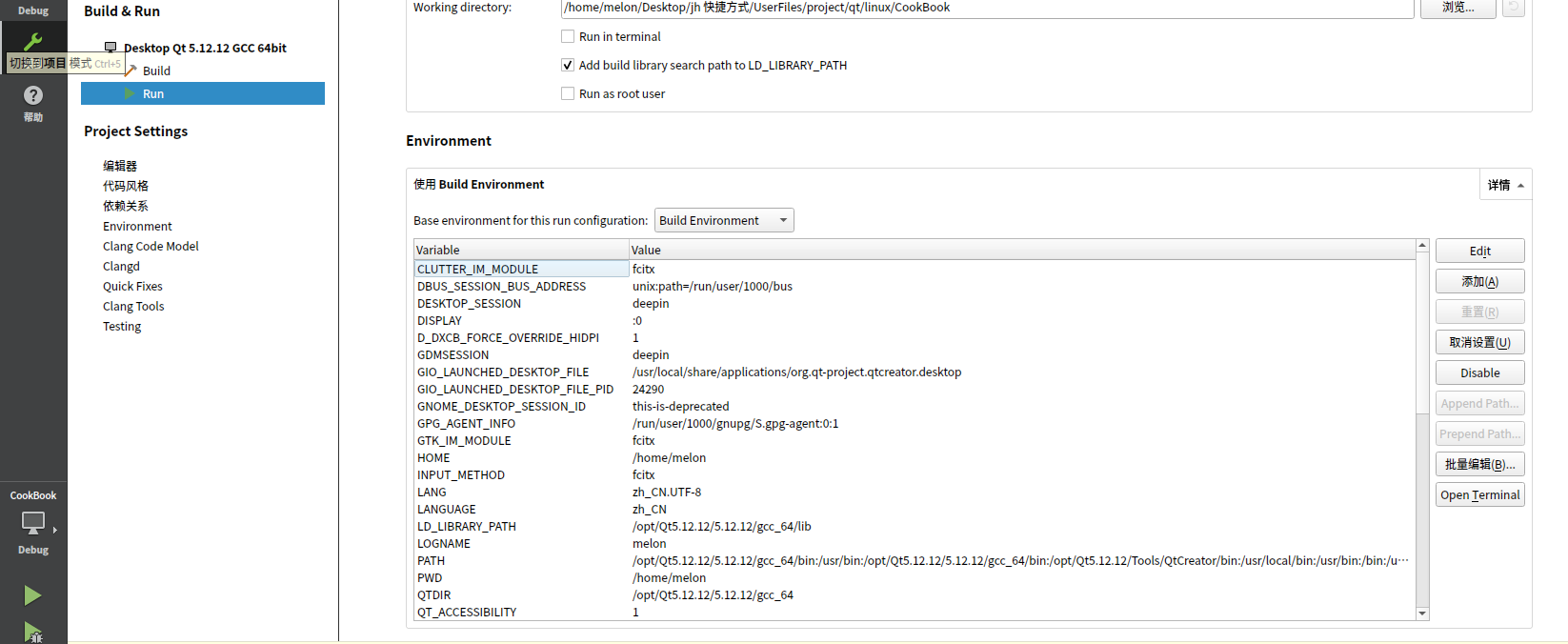The height and width of the screenshot is (644, 1568).
Task: Click the environment table scroll up arrow
Action: [x=1422, y=246]
